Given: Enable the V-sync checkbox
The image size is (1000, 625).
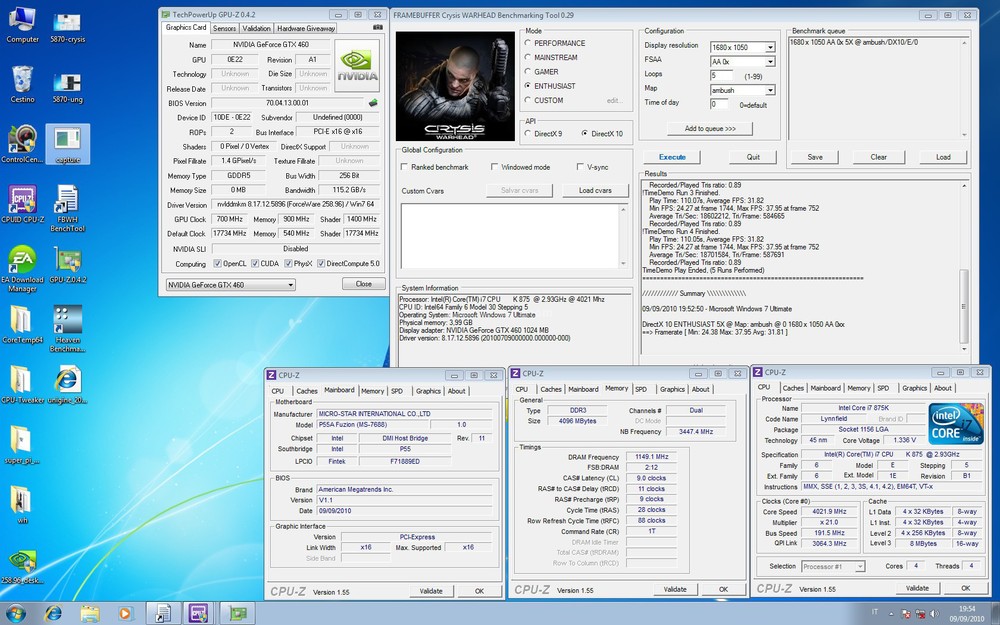Looking at the screenshot, I should 580,166.
